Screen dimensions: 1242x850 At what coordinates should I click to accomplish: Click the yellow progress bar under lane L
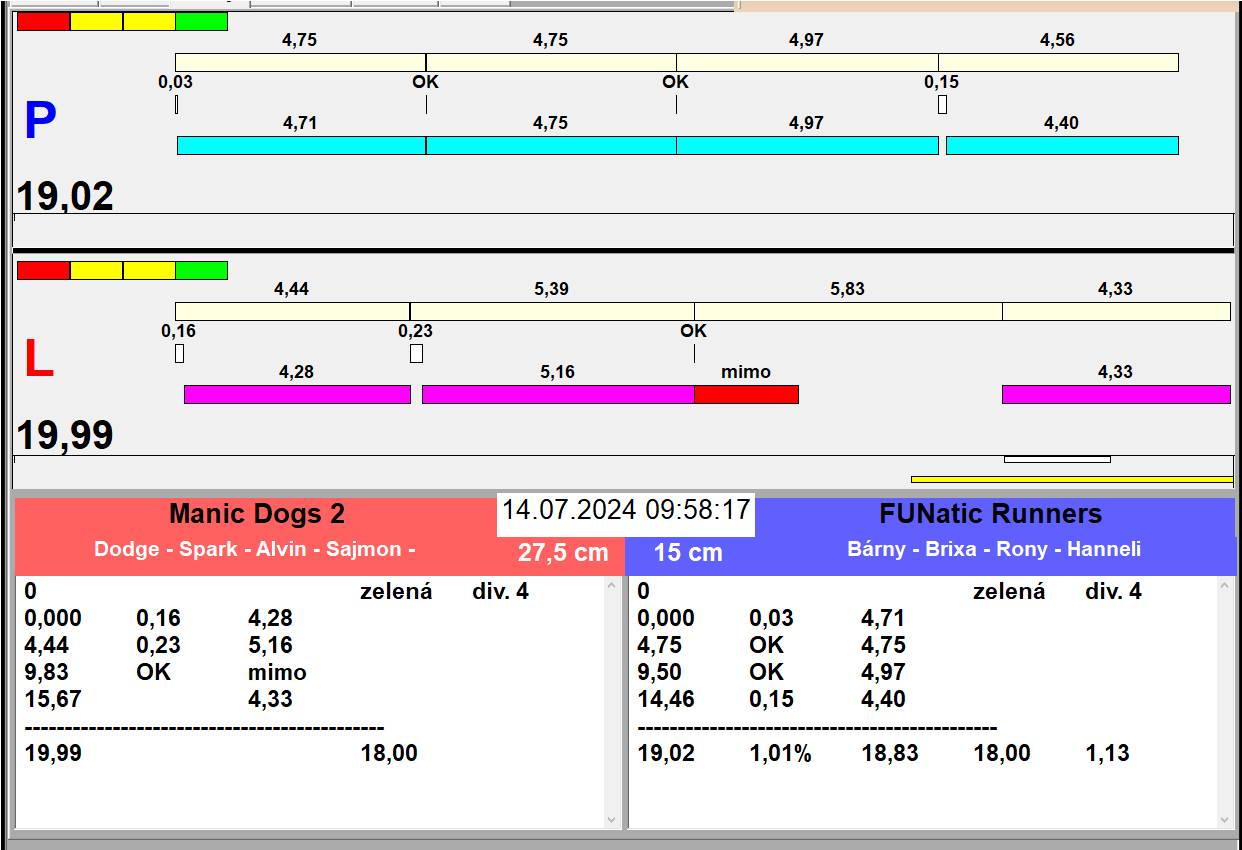tap(1071, 479)
